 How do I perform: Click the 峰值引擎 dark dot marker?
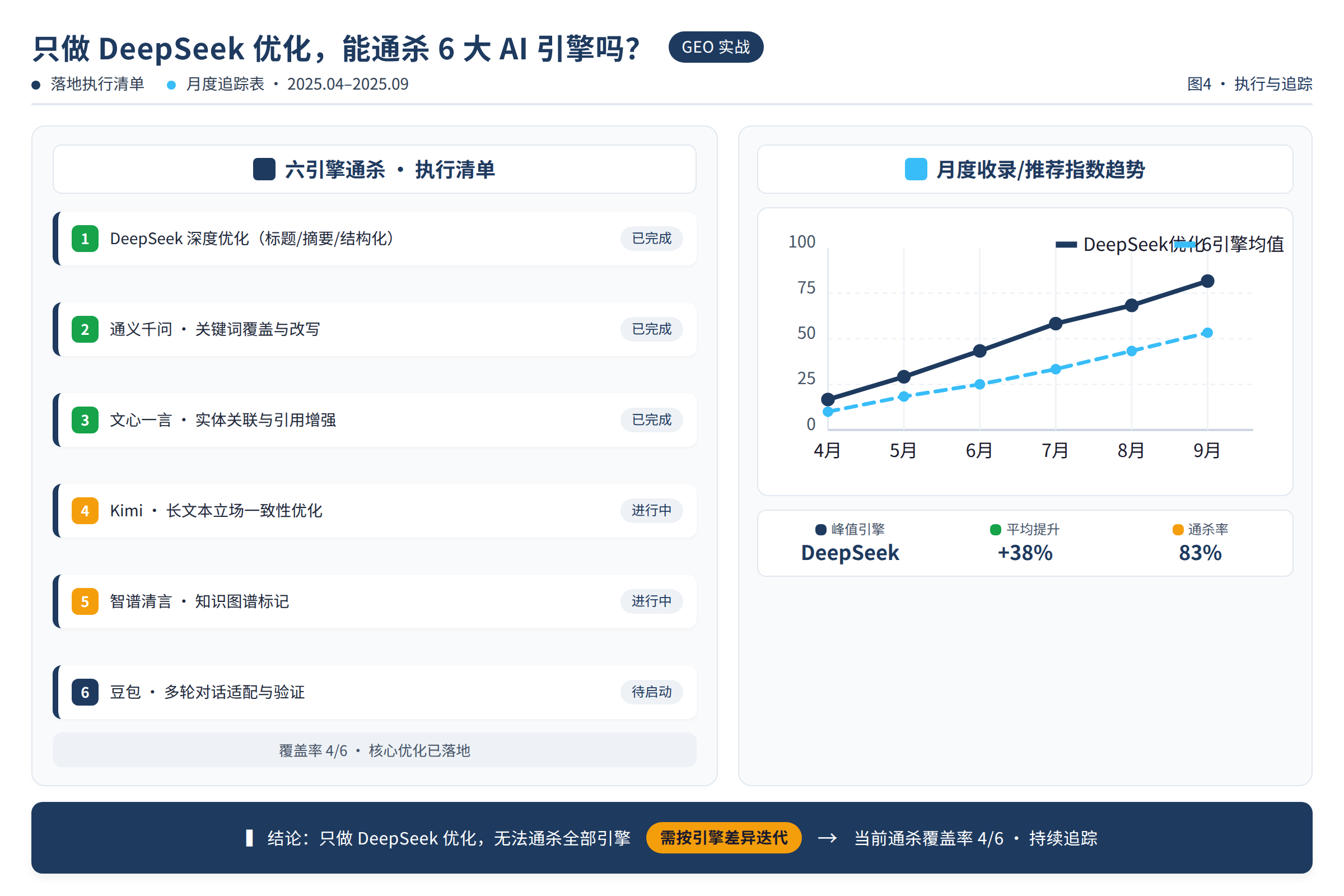coord(821,530)
